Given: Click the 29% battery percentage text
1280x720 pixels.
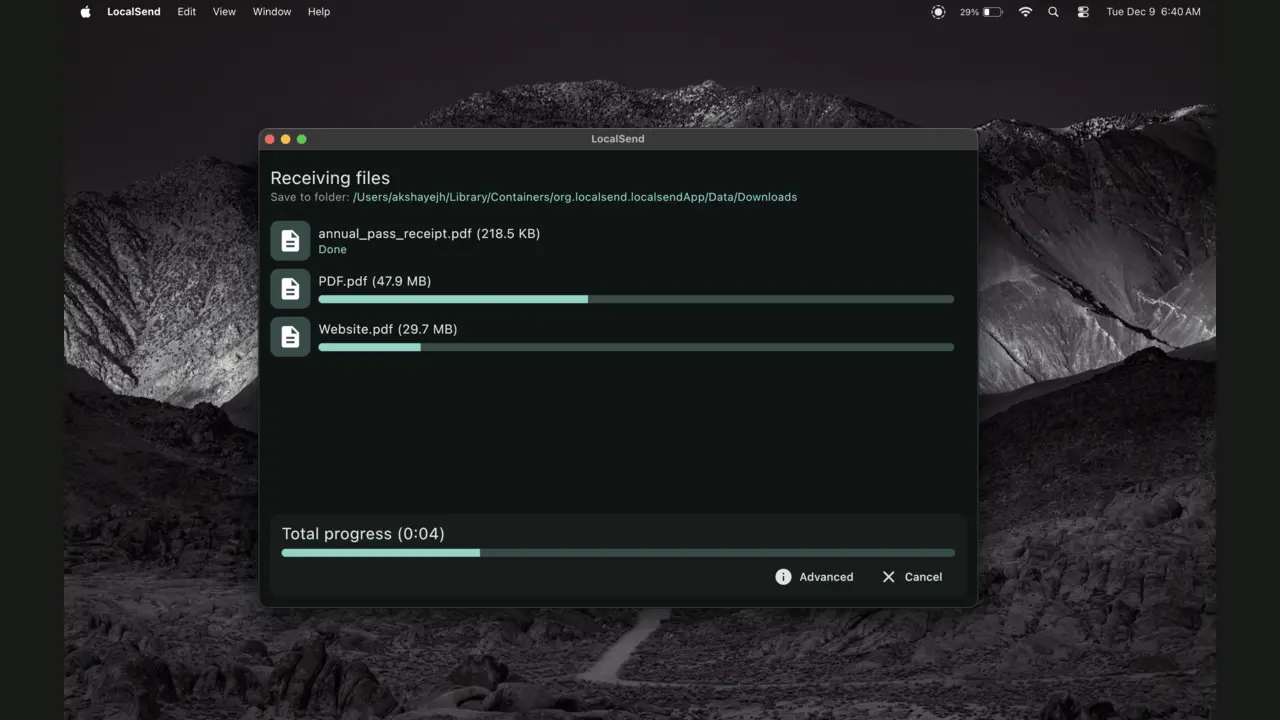Looking at the screenshot, I should click(x=969, y=12).
